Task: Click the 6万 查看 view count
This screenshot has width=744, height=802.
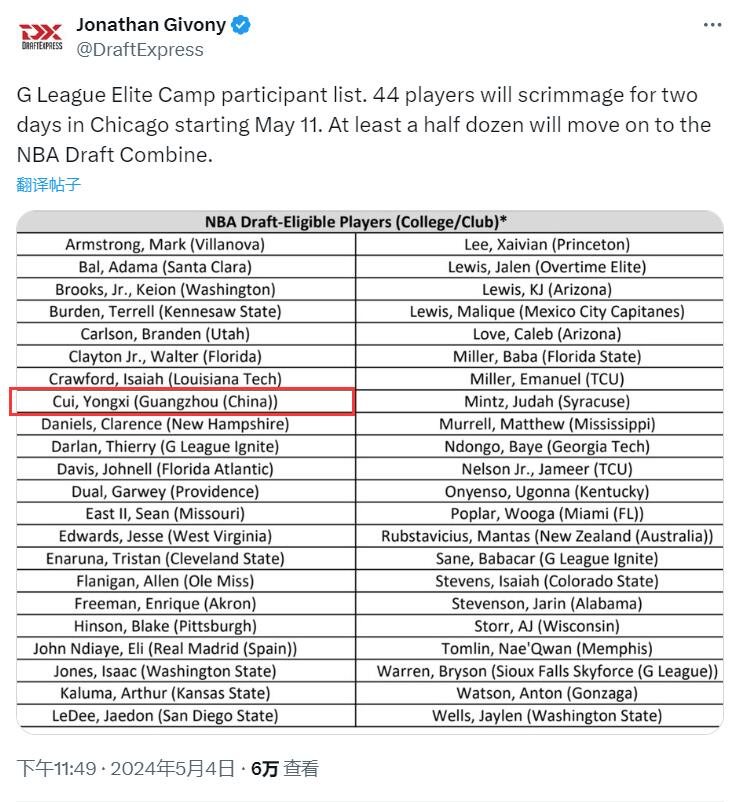Action: (285, 768)
